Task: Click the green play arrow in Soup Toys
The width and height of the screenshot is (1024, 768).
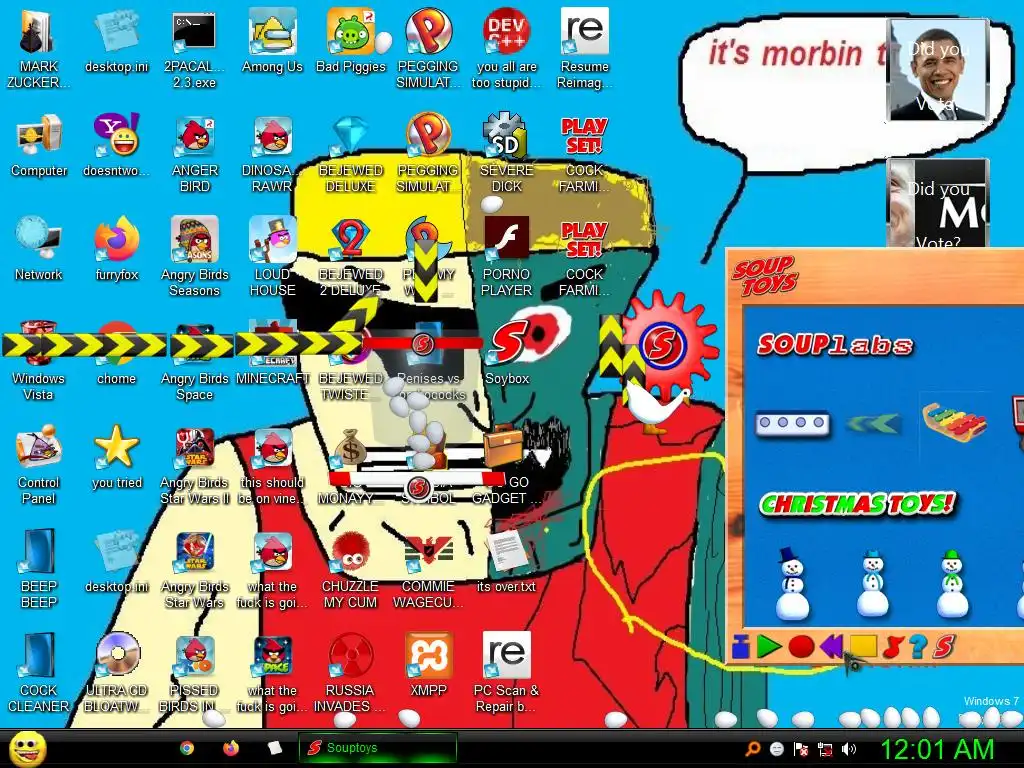Action: click(x=769, y=647)
